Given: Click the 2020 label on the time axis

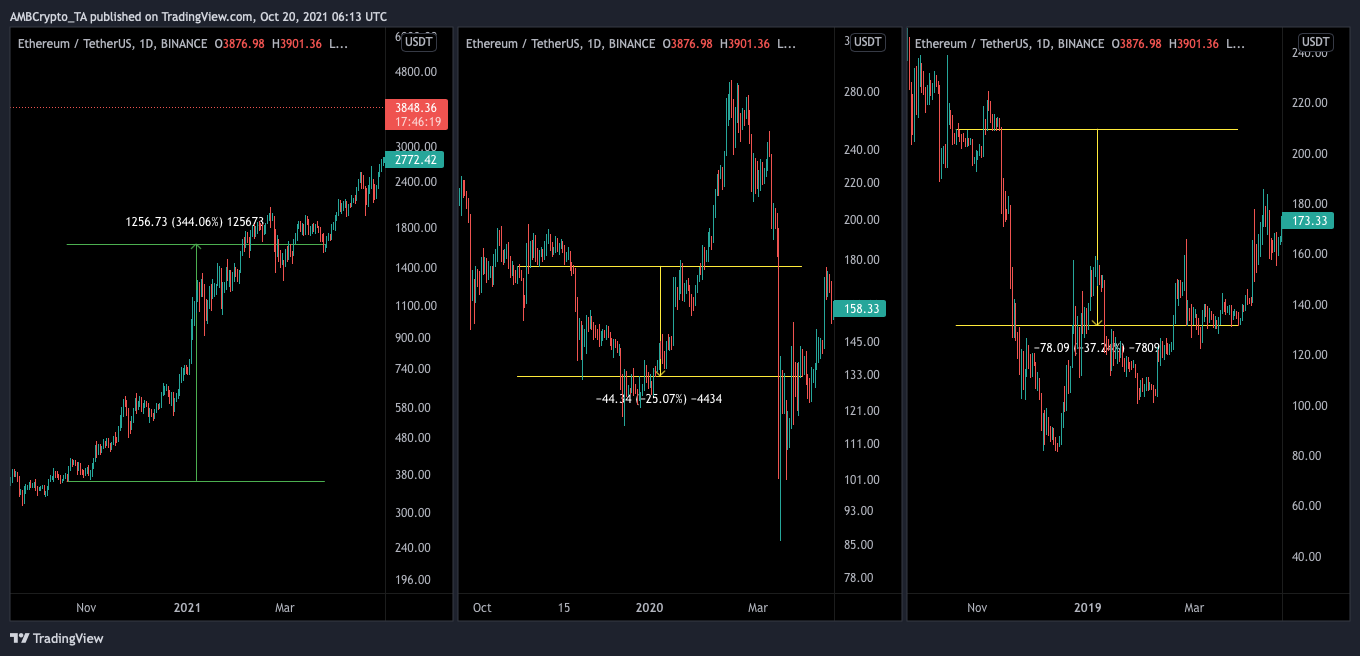Looking at the screenshot, I should click(649, 607).
